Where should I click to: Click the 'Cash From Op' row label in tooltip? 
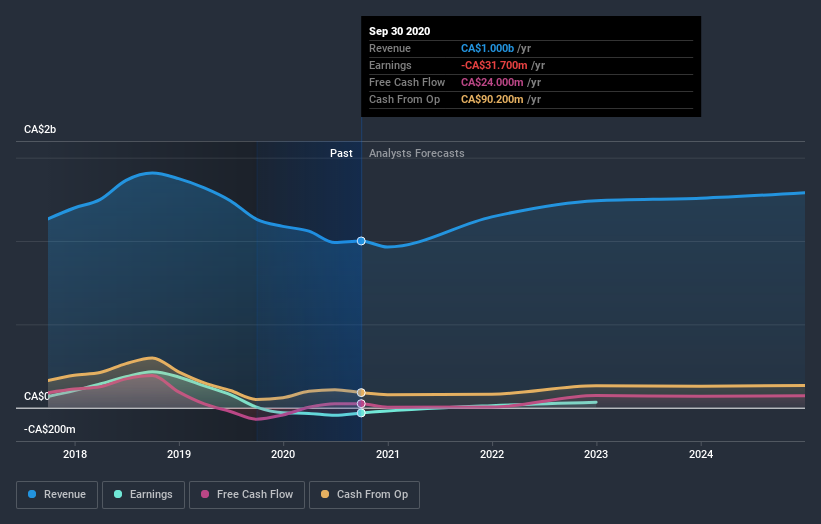coord(404,99)
